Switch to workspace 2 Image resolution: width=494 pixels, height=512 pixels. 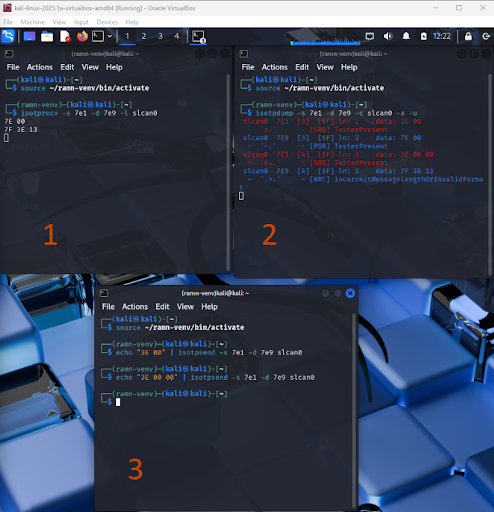pos(144,36)
